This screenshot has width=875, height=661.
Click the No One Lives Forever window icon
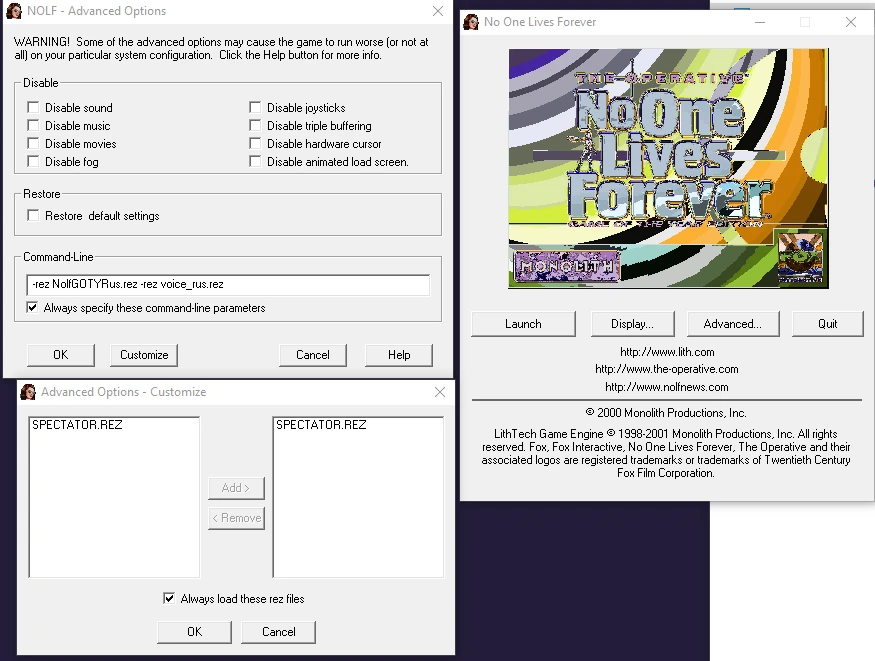(x=471, y=22)
